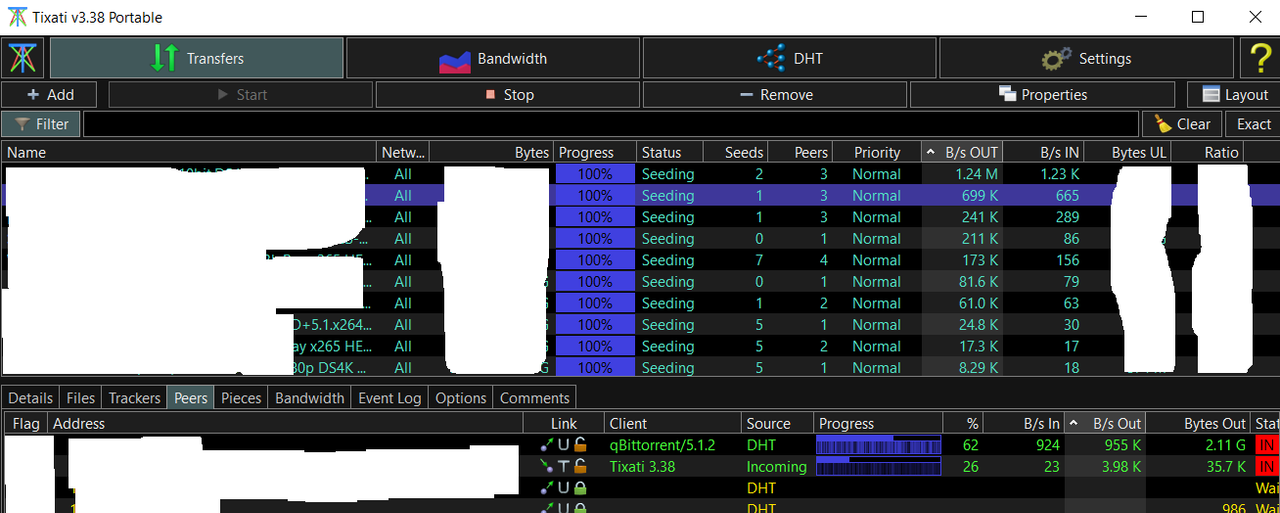The image size is (1280, 513).
Task: Switch to the Pieces tab
Action: (x=241, y=397)
